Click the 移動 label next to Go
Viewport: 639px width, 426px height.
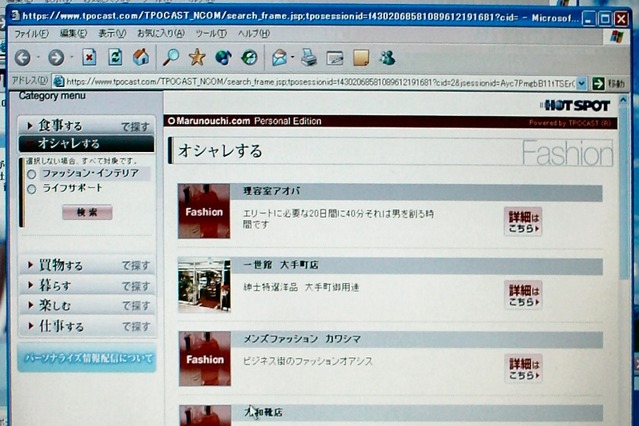(x=616, y=84)
